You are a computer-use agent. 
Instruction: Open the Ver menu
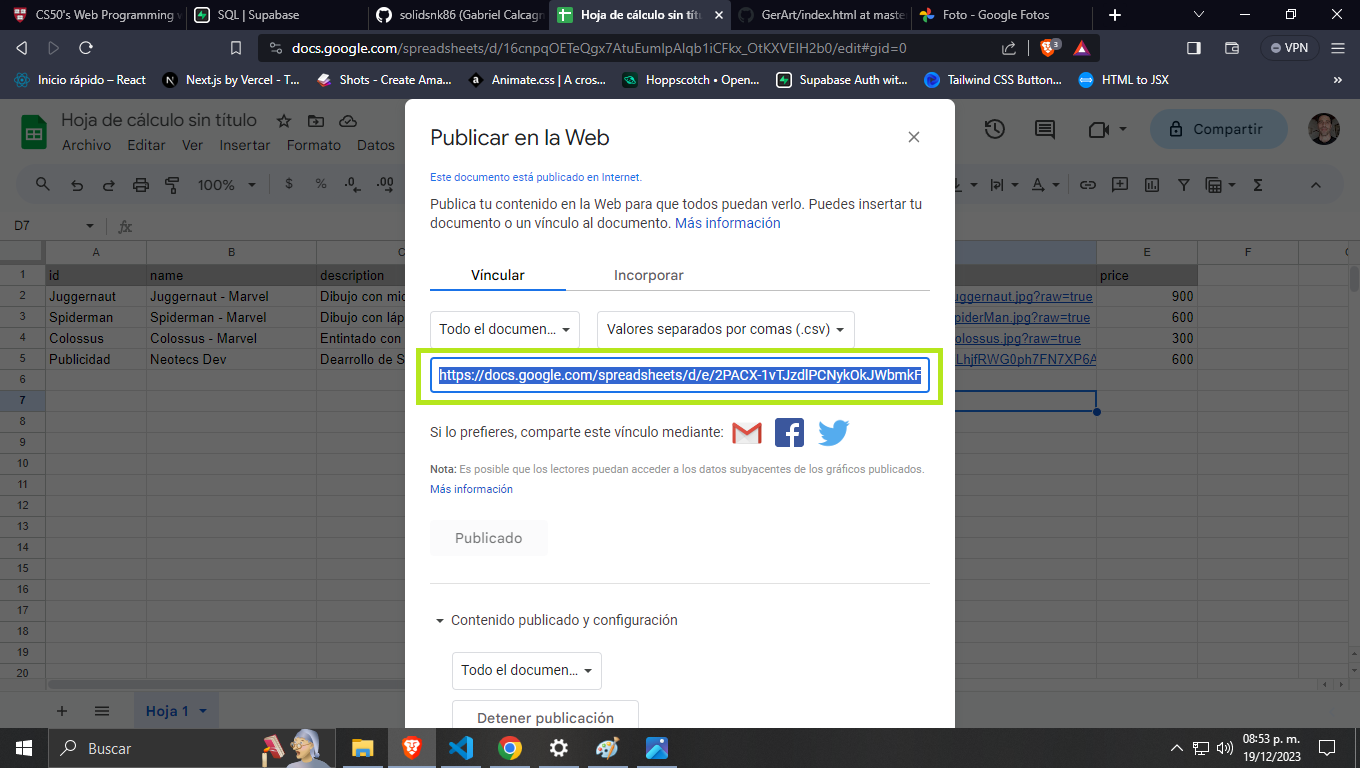192,145
